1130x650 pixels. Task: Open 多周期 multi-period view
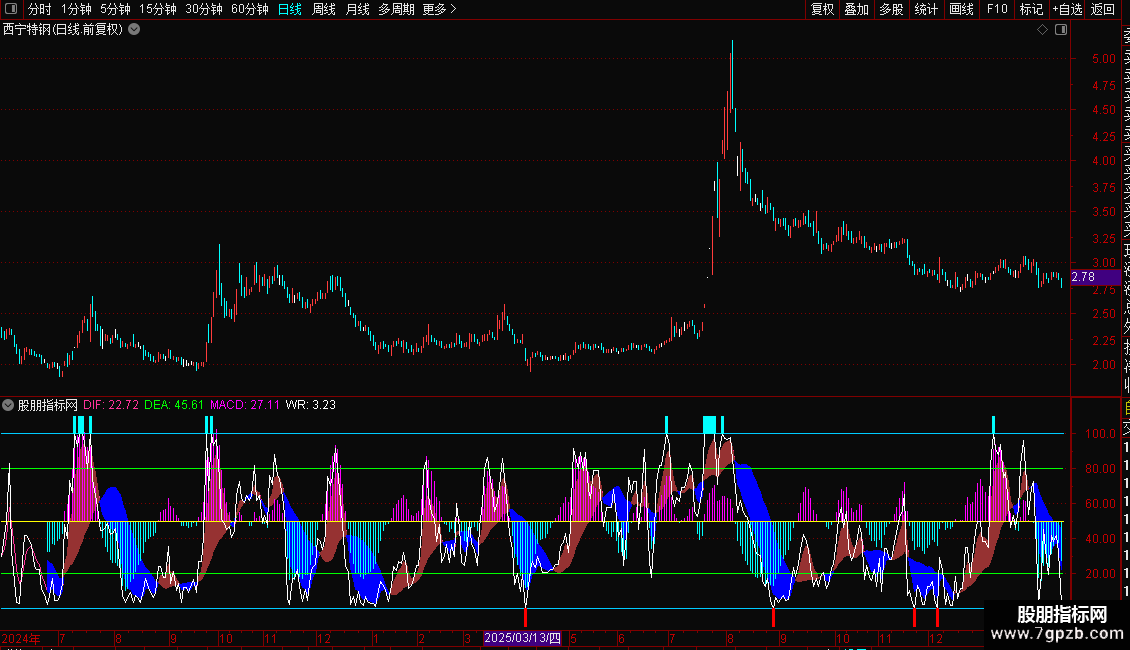click(x=396, y=9)
